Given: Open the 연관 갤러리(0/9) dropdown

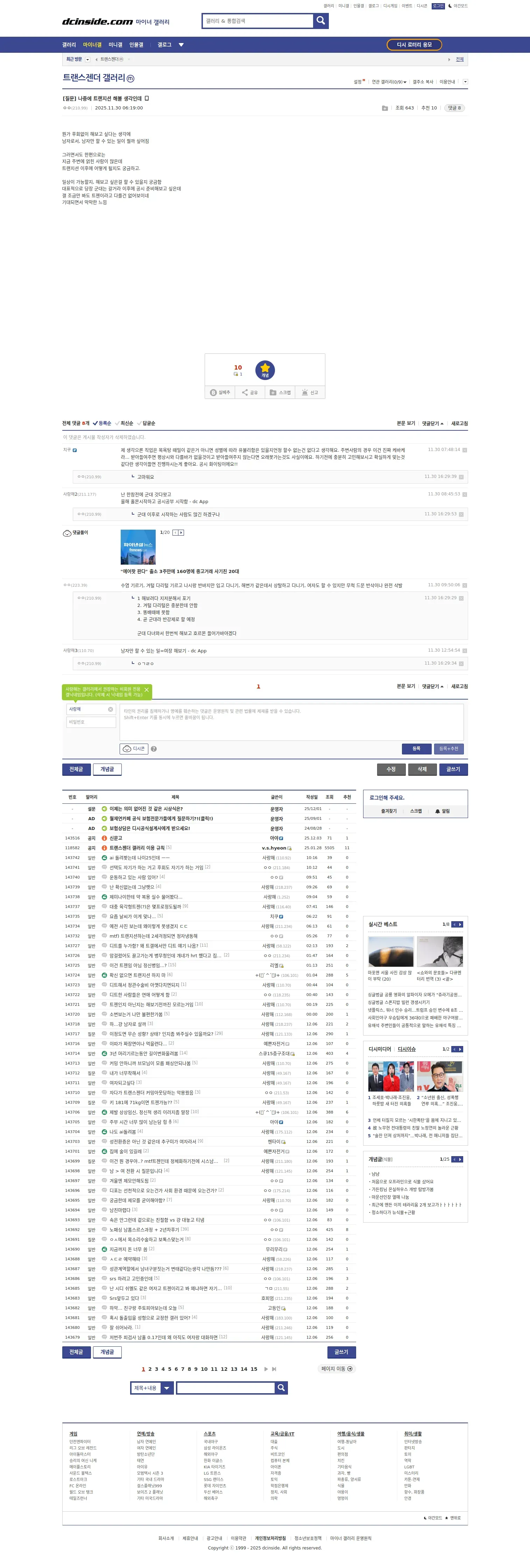Looking at the screenshot, I should 389,82.
